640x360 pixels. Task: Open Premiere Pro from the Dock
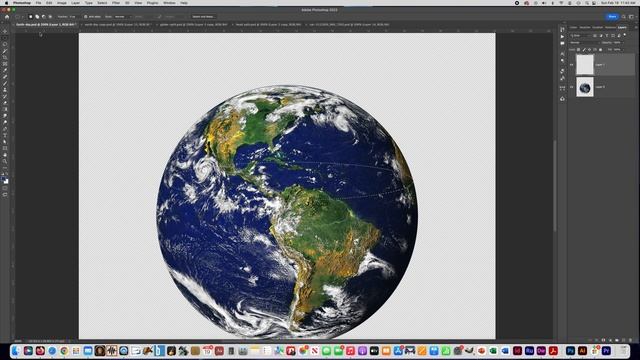(606, 351)
